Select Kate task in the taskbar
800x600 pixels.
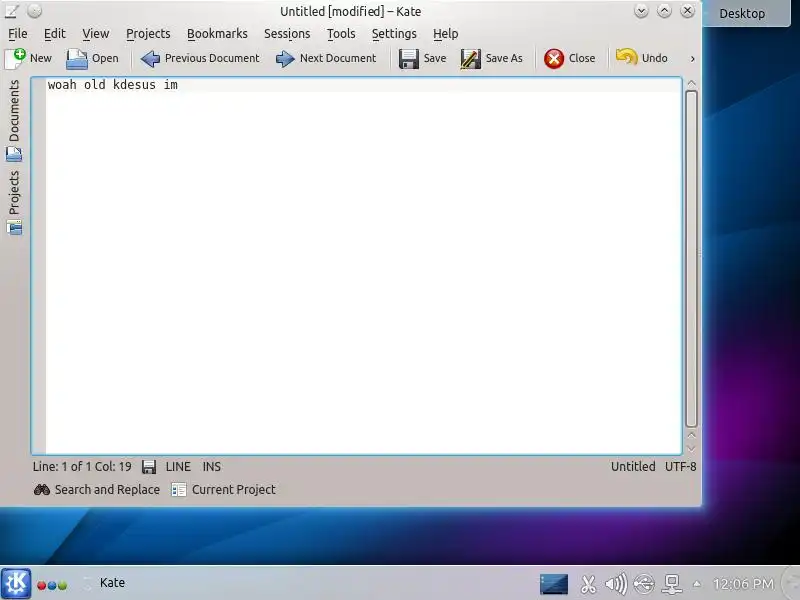pos(105,583)
